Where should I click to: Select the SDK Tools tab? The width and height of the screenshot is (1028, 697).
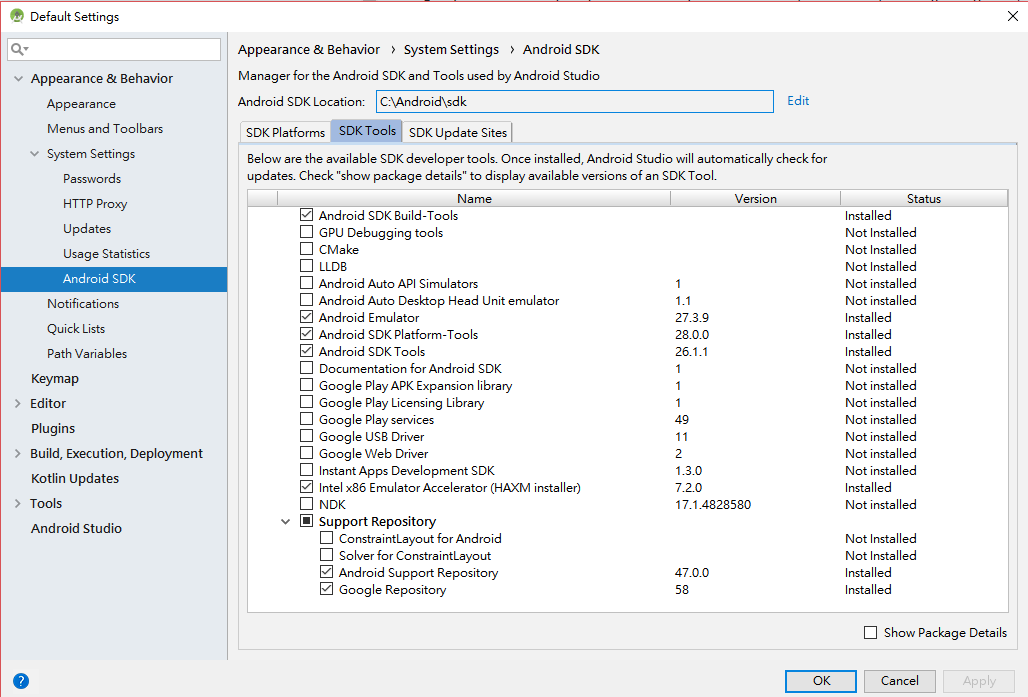pyautogui.click(x=367, y=131)
